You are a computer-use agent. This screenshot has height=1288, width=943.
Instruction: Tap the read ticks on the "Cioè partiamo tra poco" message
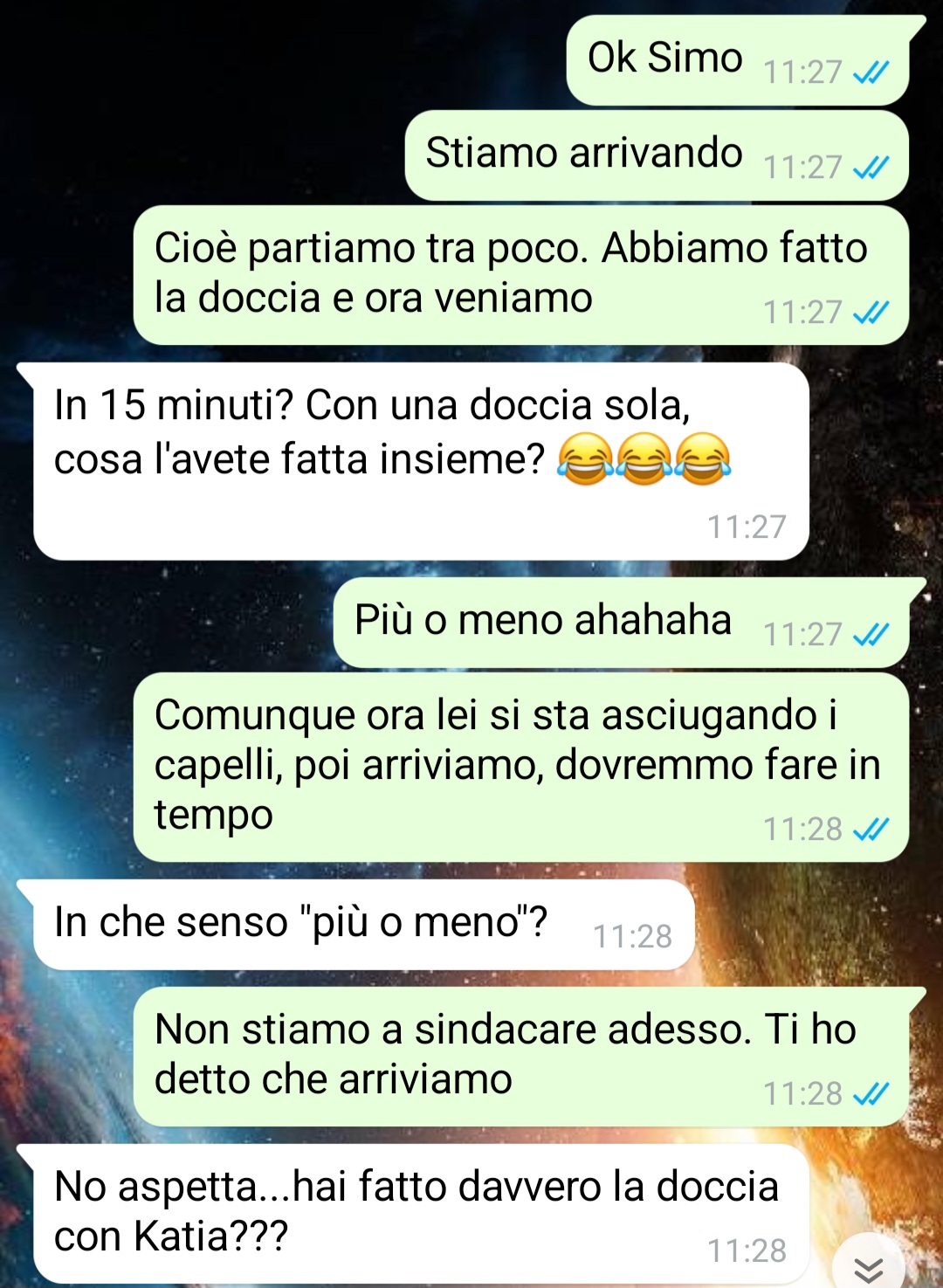(871, 313)
